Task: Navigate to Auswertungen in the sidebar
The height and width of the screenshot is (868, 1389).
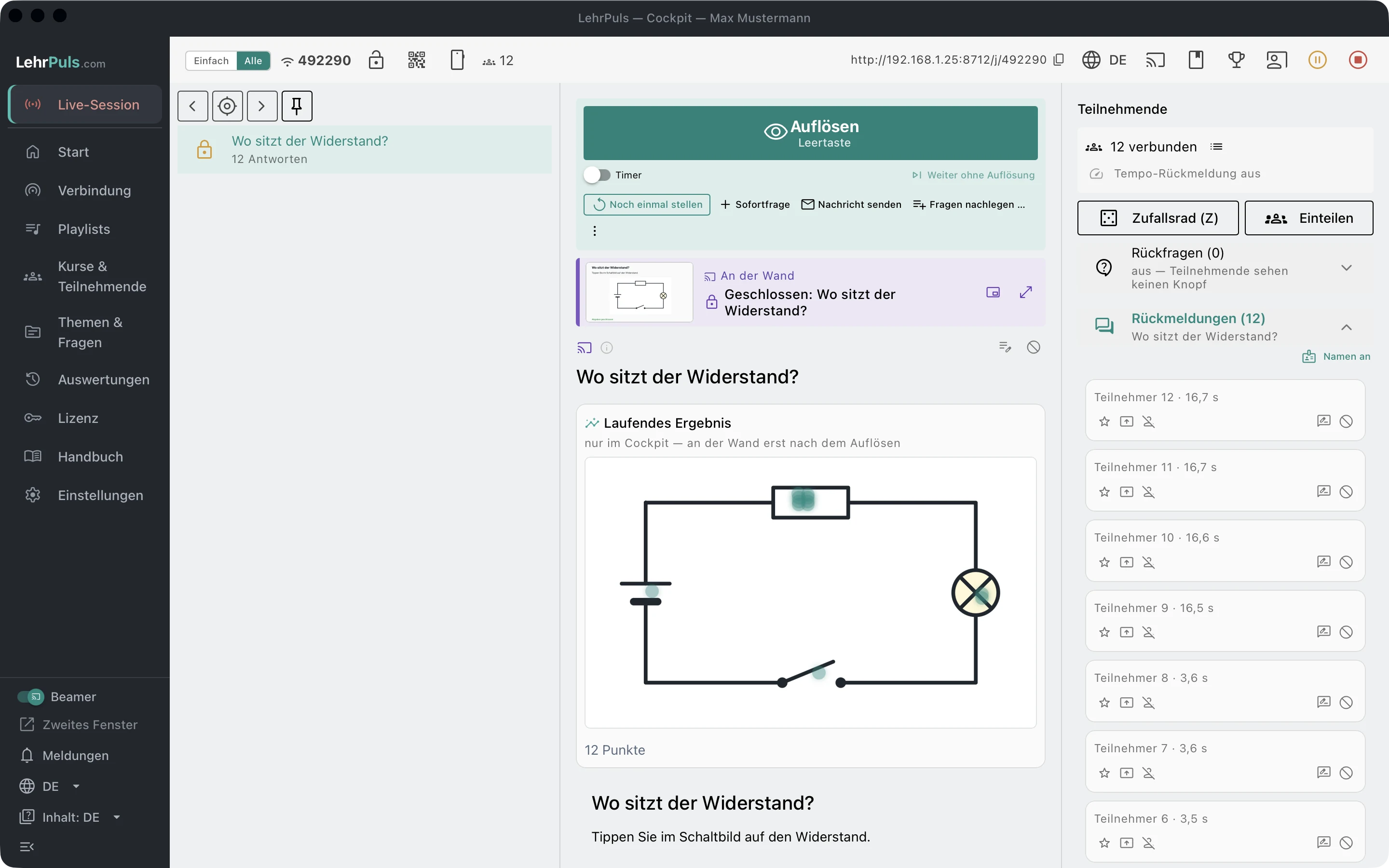Action: point(85,380)
